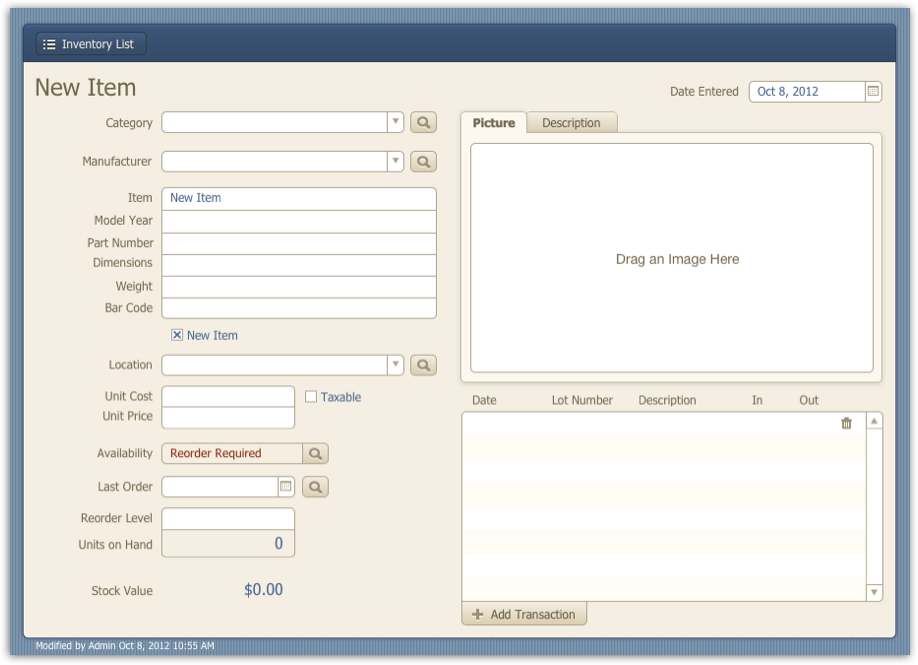Open the Availability lookup icon
This screenshot has height=665, width=918.
(315, 453)
